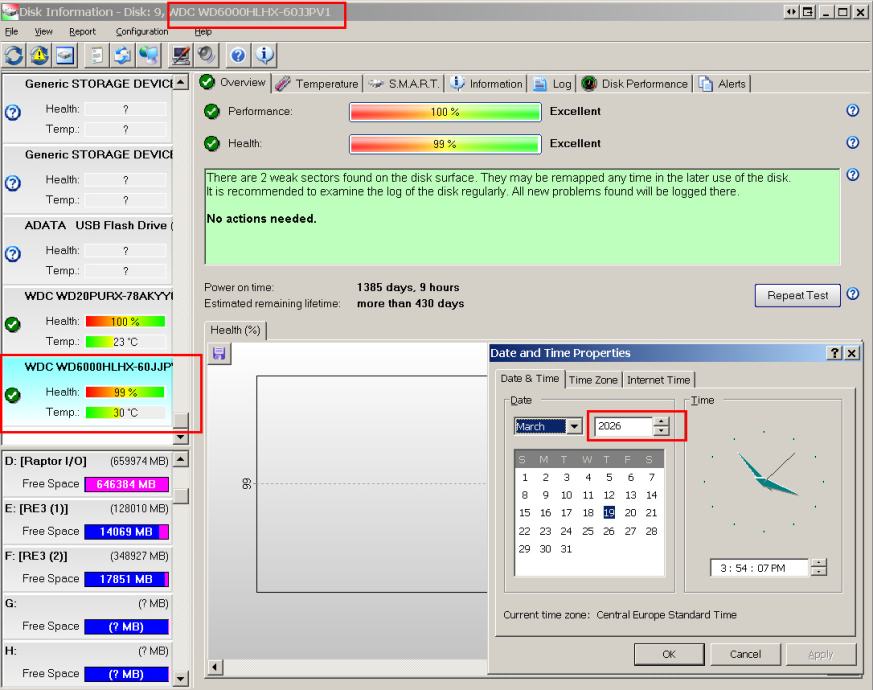This screenshot has width=873, height=690.
Task: Open the View menu
Action: [43, 32]
